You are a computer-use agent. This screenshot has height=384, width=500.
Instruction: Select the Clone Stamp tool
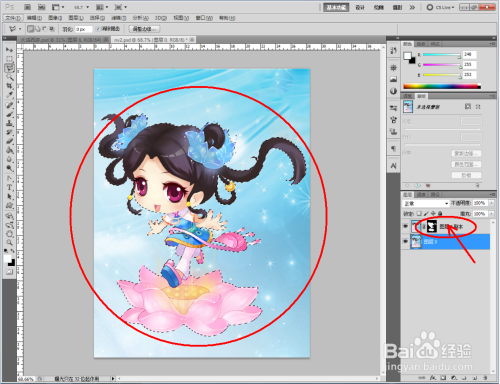point(9,123)
